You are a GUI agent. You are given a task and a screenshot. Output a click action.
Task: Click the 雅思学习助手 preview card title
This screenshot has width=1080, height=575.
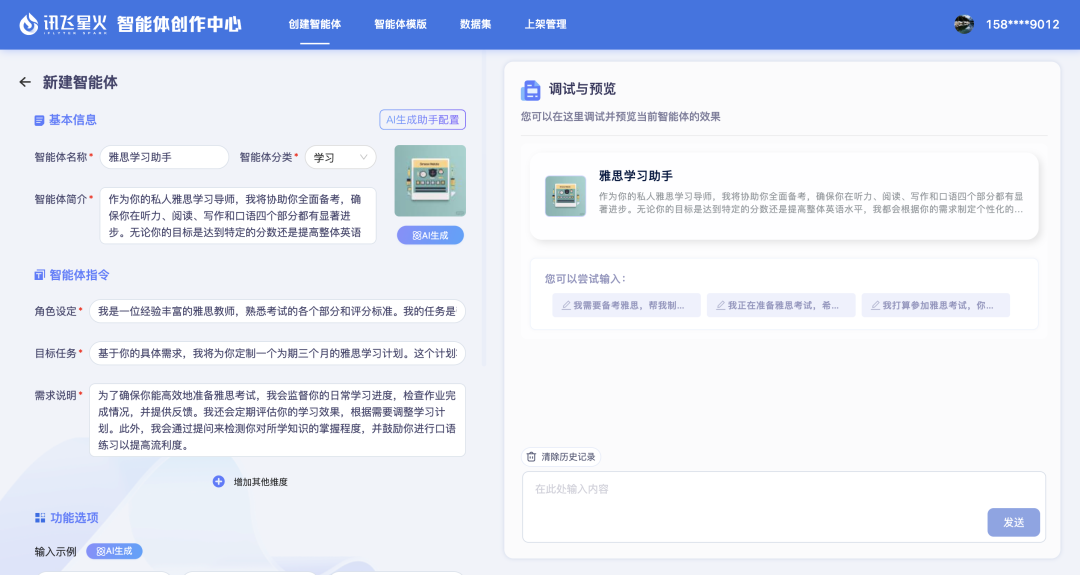[x=636, y=176]
